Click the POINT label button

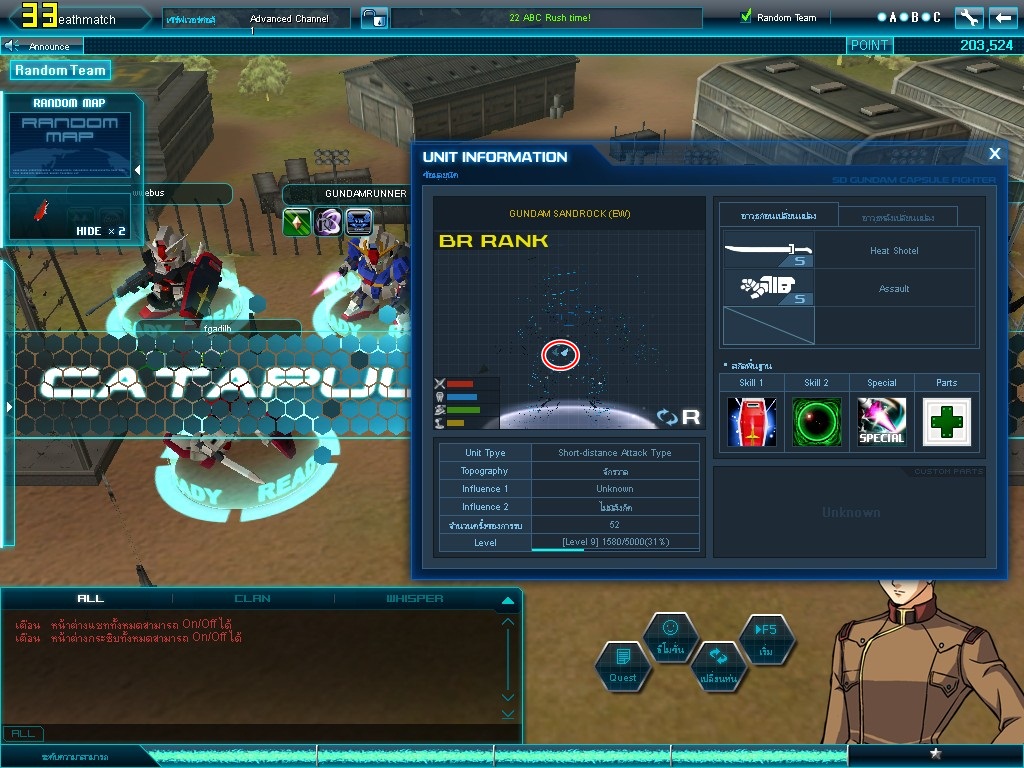click(869, 45)
